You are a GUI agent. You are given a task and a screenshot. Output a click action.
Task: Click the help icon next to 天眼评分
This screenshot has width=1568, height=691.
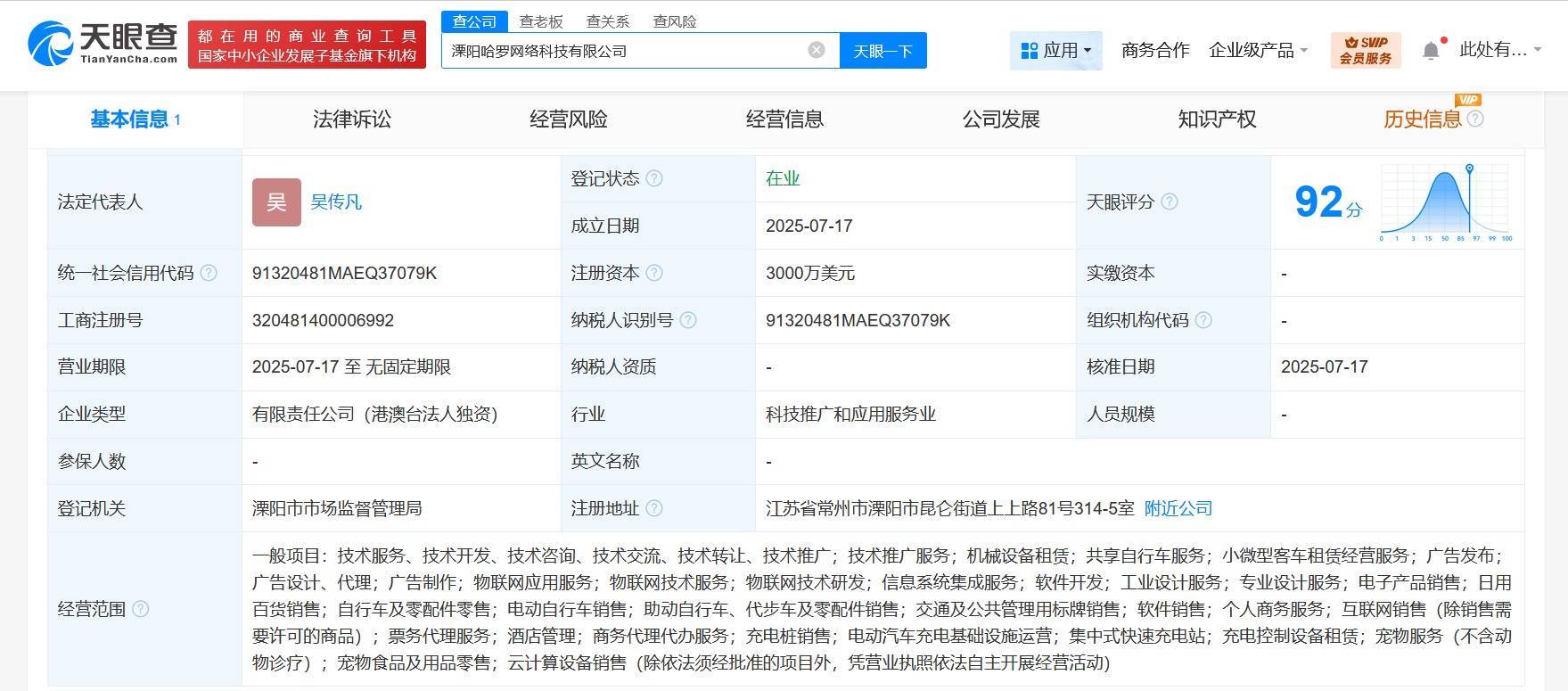1170,202
